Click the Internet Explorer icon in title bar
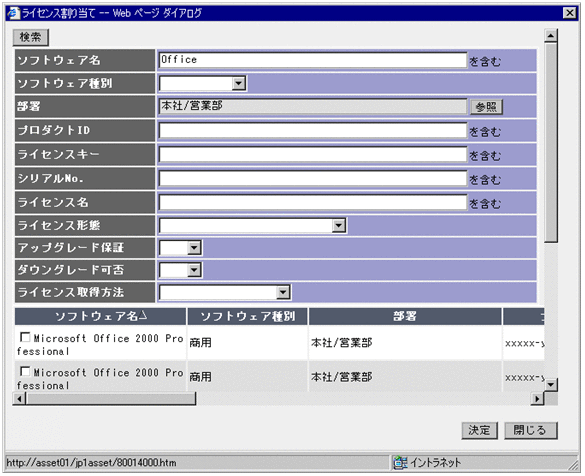The width and height of the screenshot is (585, 476). 13,13
